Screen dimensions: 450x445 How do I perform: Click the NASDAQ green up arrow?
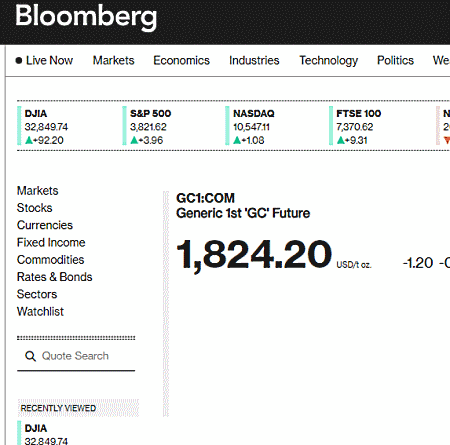(x=237, y=140)
